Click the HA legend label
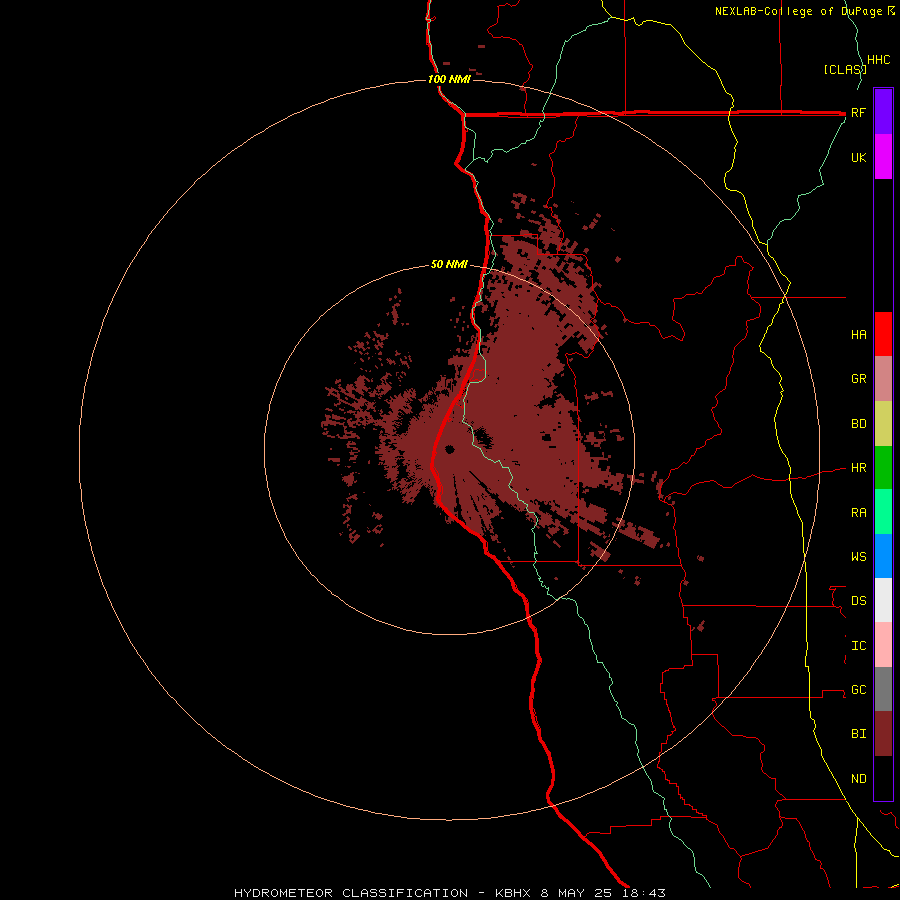Viewport: 900px width, 900px height. [x=858, y=334]
